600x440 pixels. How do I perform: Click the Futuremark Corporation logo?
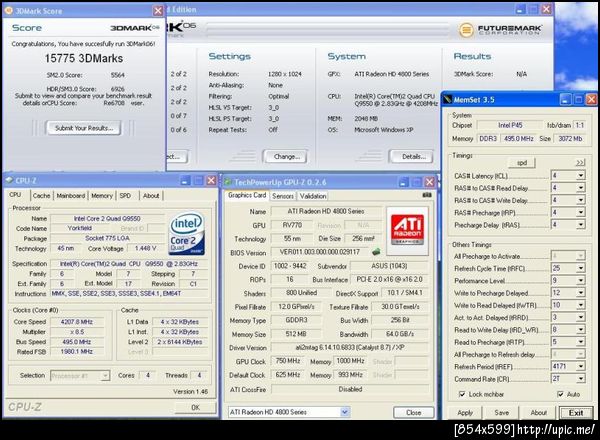point(501,29)
